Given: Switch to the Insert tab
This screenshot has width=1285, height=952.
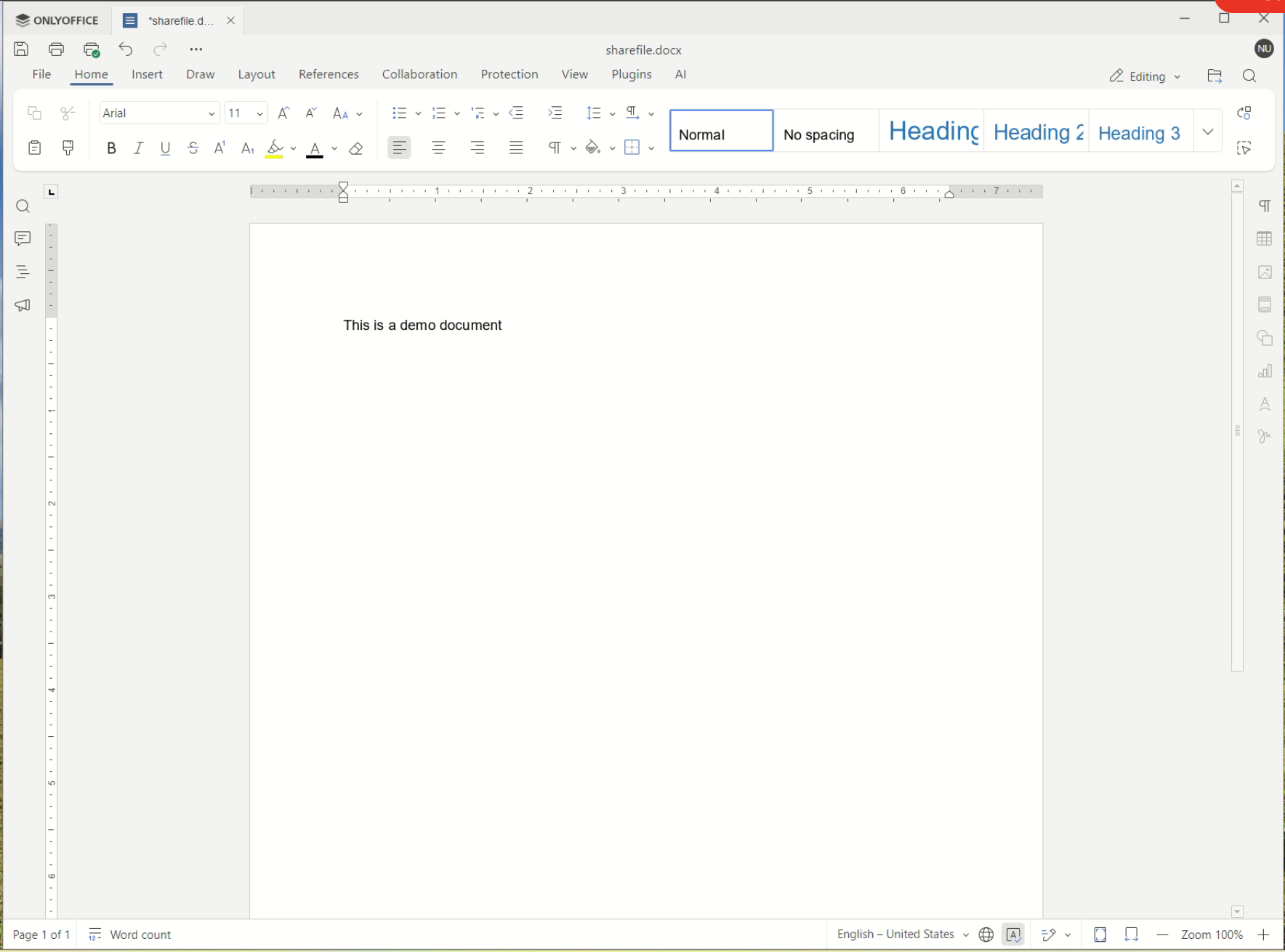Looking at the screenshot, I should click(147, 75).
